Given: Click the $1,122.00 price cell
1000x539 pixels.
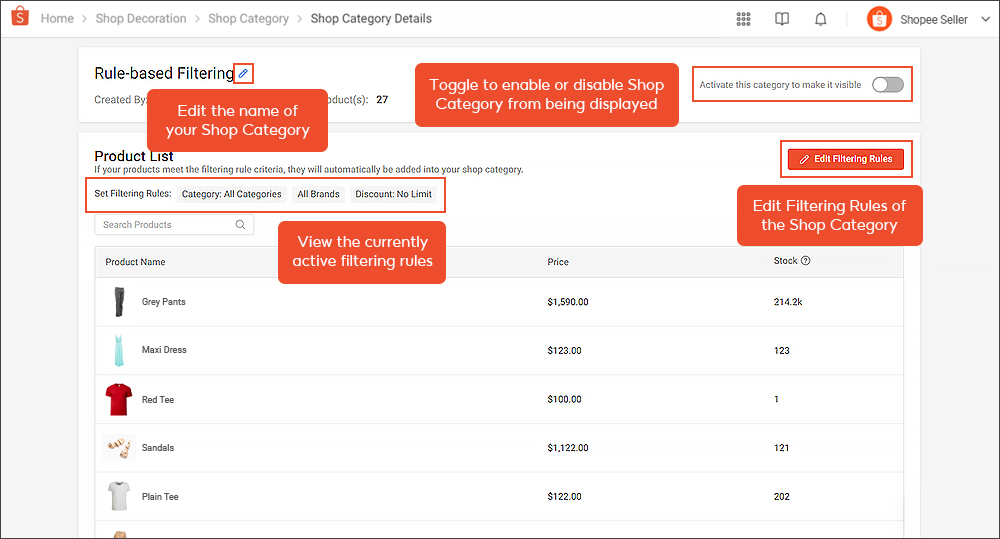Looking at the screenshot, I should tap(568, 448).
